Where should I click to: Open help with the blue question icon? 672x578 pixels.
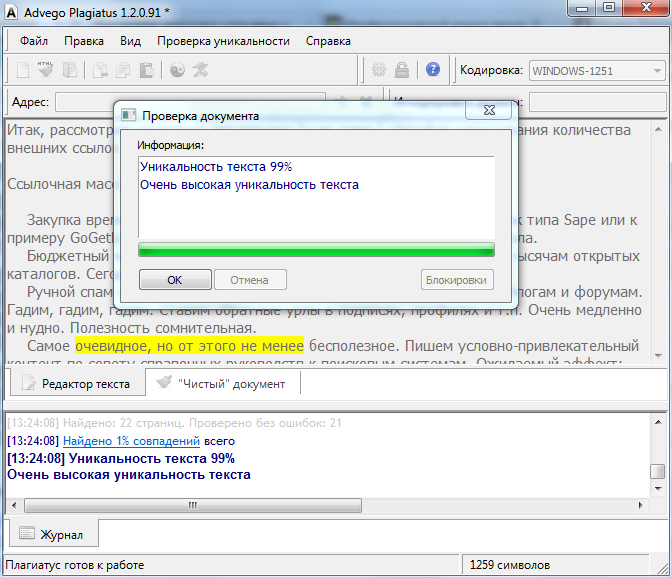pyautogui.click(x=433, y=69)
